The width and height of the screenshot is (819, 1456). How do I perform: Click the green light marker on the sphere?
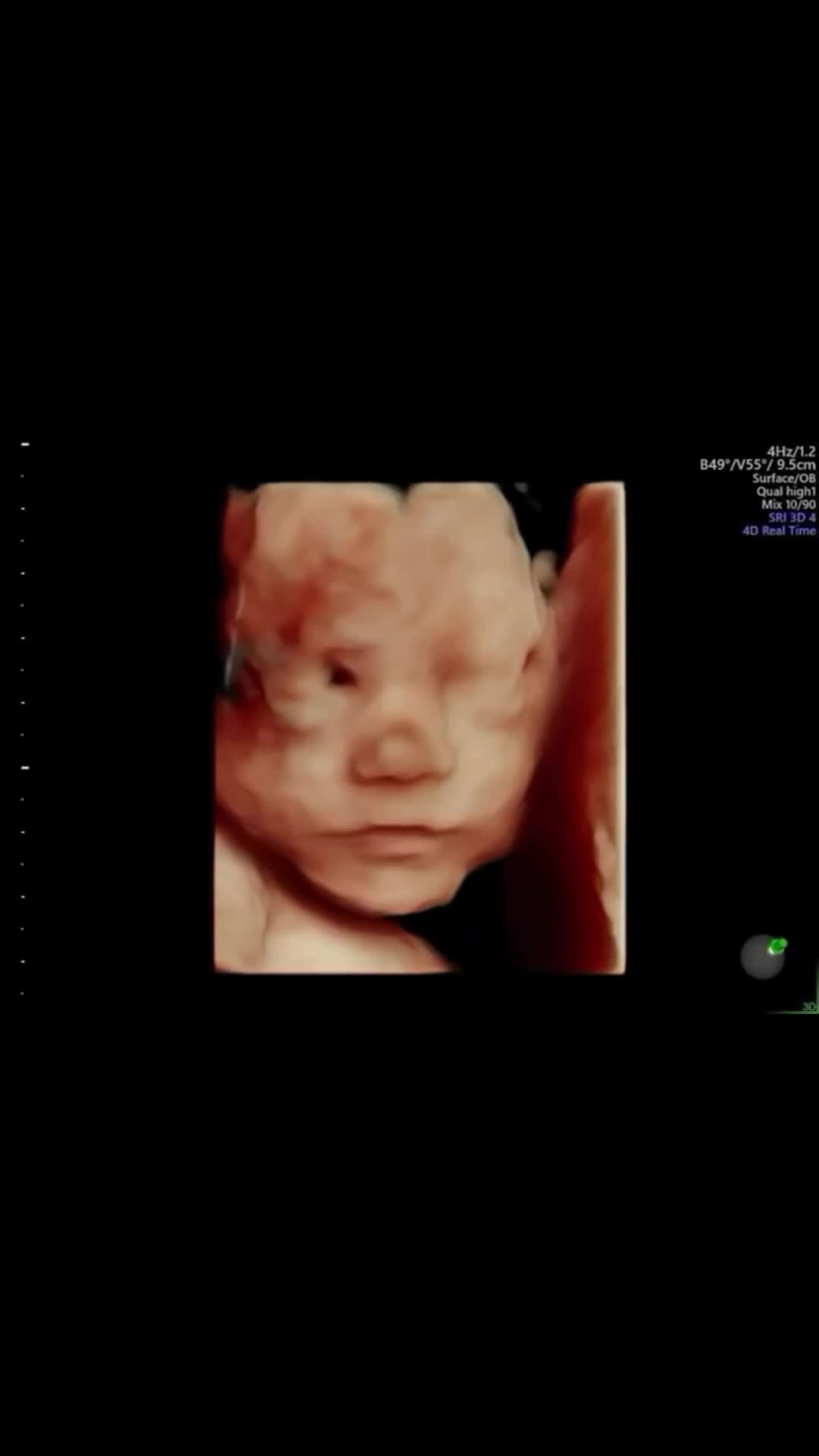pyautogui.click(x=777, y=946)
